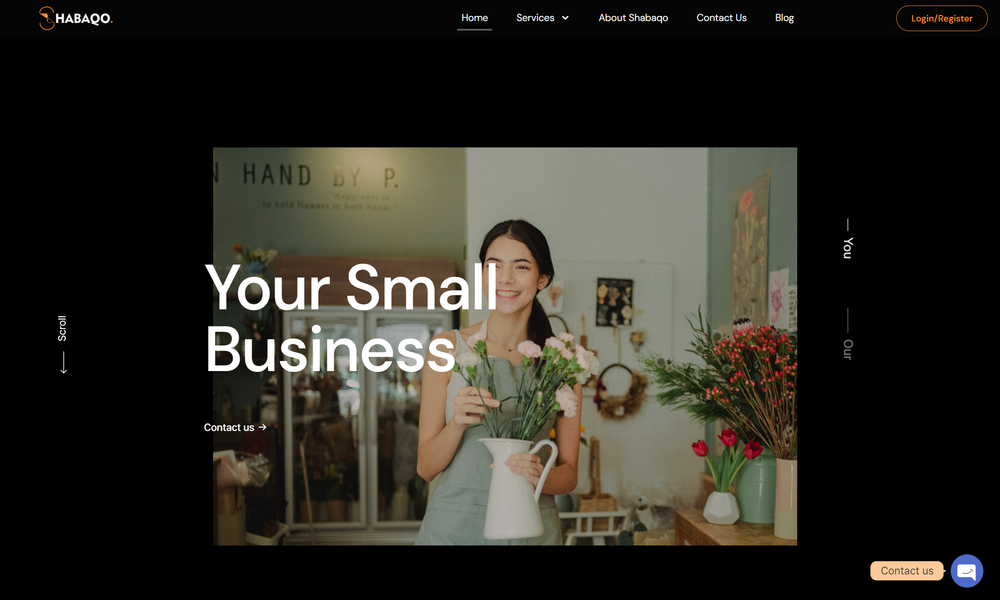Image resolution: width=1000 pixels, height=600 pixels.
Task: Click the Your Small Business headline
Action: [x=351, y=318]
